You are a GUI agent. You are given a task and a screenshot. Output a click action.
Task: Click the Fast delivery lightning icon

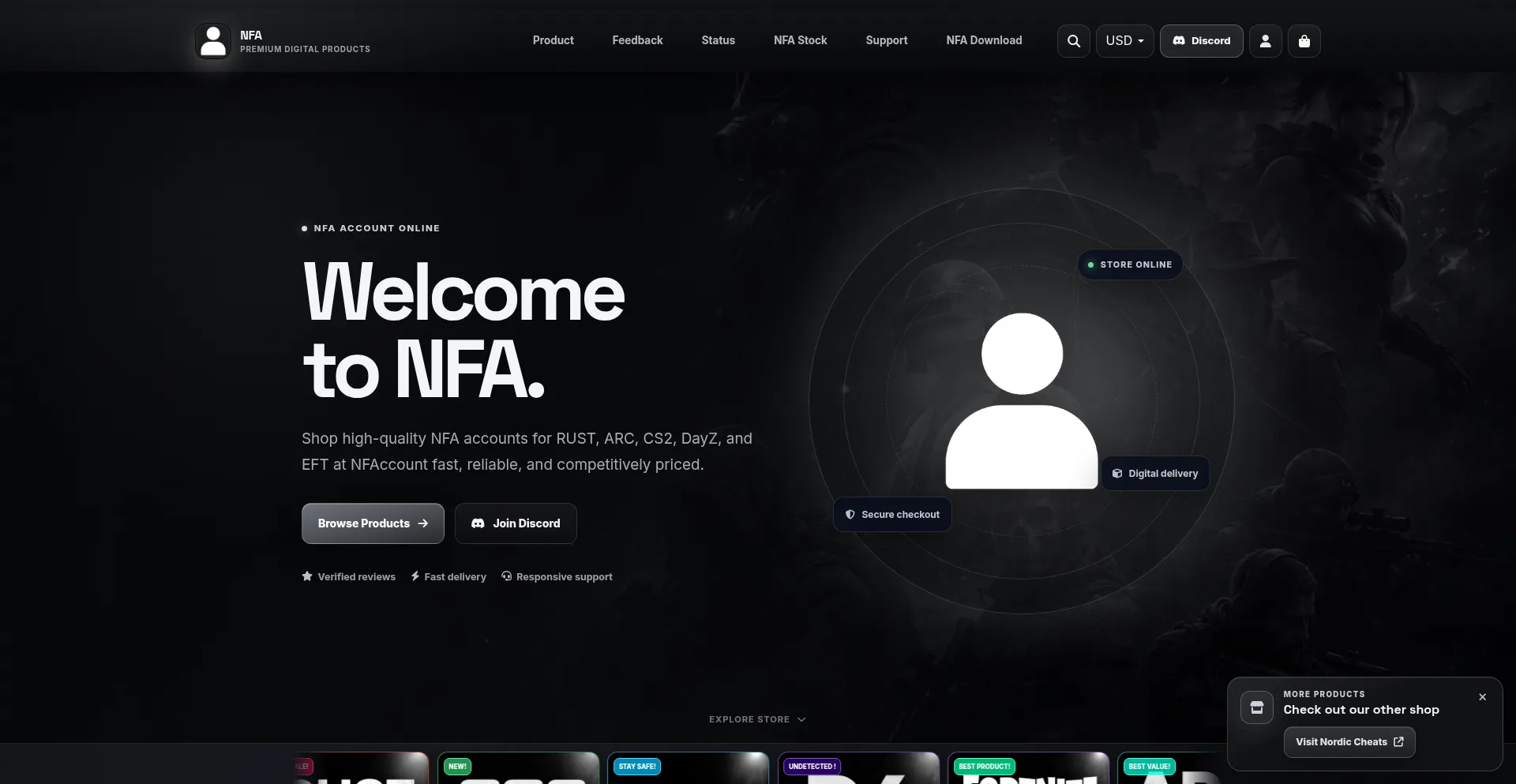[415, 576]
